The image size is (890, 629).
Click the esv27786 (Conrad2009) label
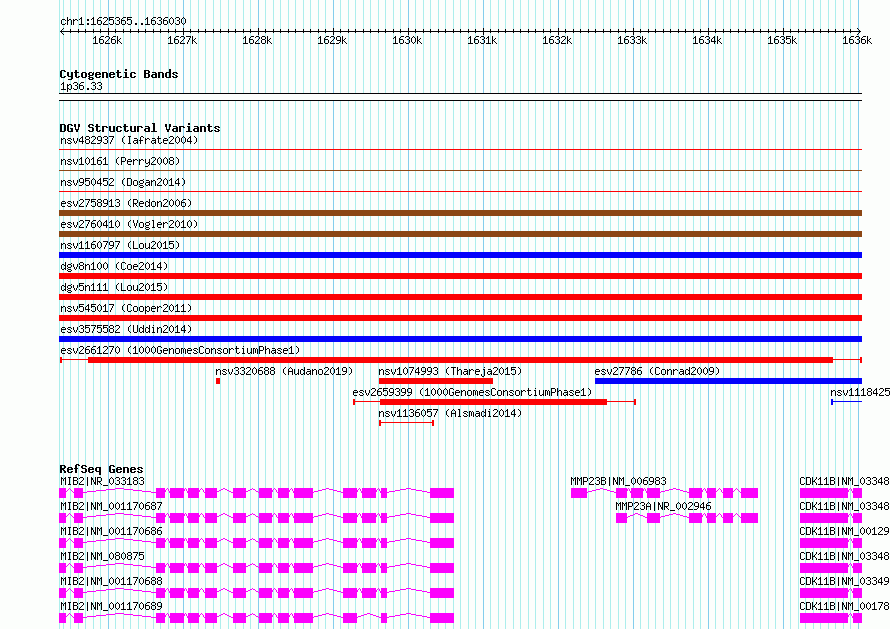pos(657,371)
